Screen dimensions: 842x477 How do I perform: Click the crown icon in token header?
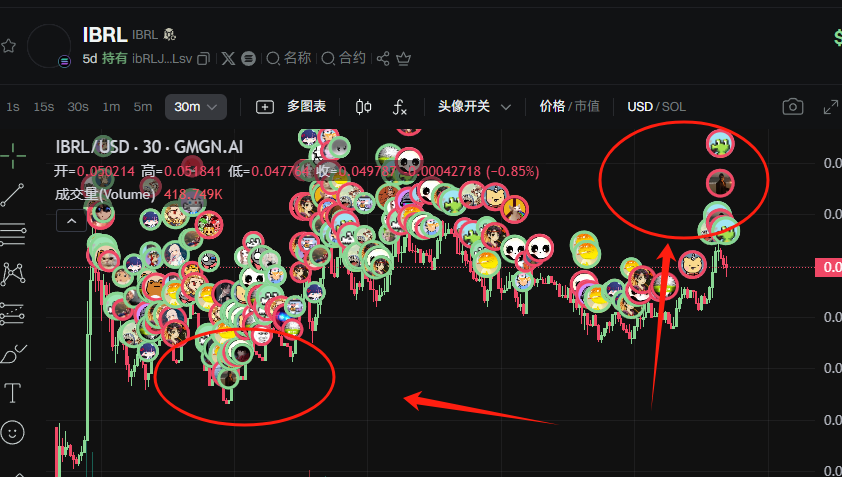click(x=403, y=59)
